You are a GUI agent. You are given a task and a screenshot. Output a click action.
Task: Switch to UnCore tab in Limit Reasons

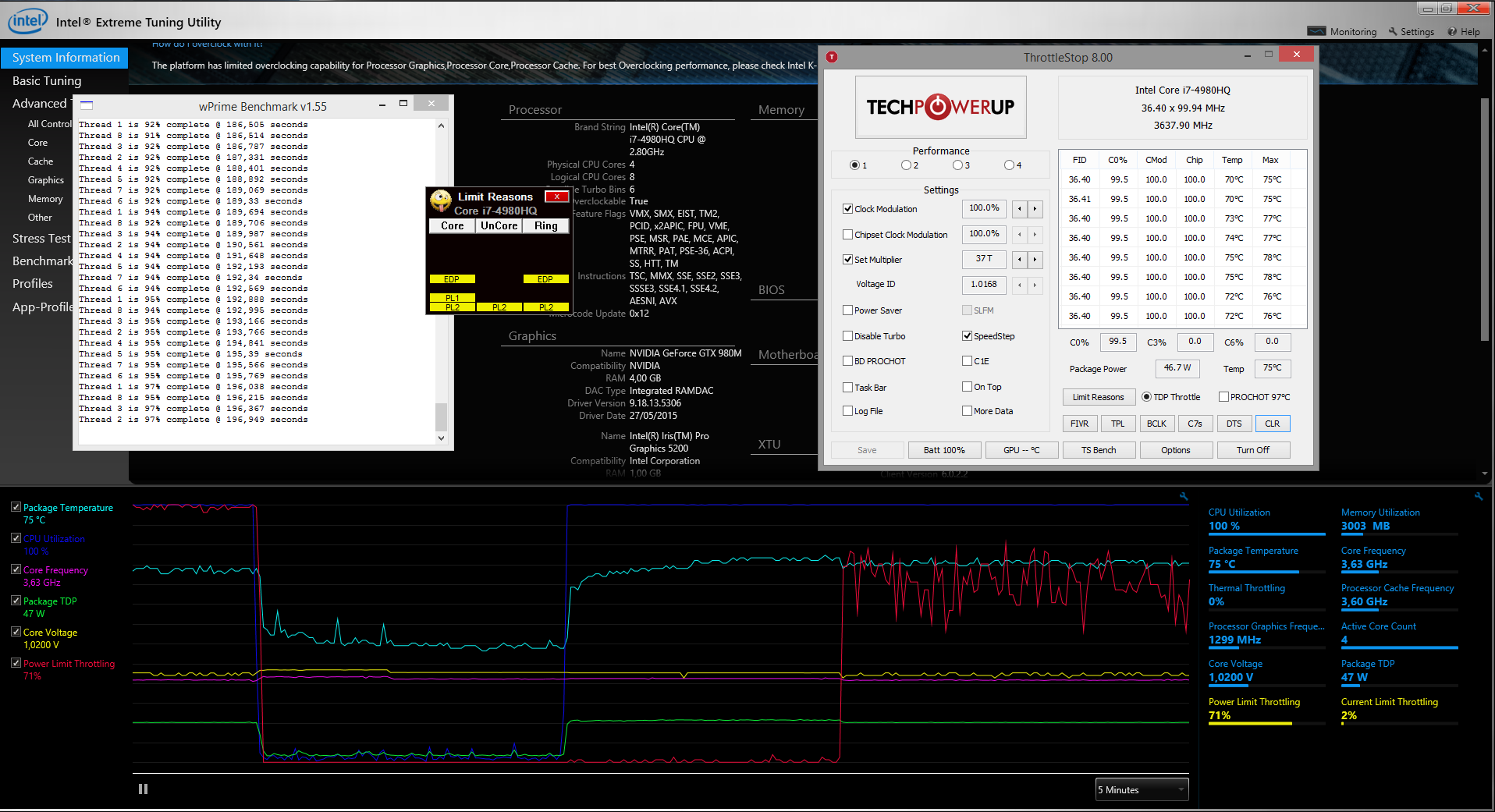499,226
